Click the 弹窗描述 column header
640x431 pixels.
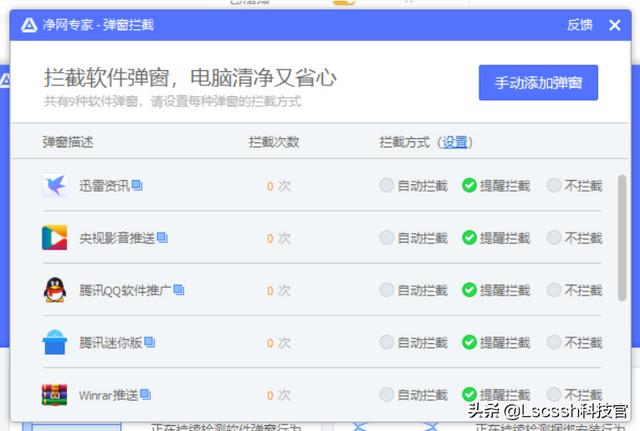[x=68, y=142]
